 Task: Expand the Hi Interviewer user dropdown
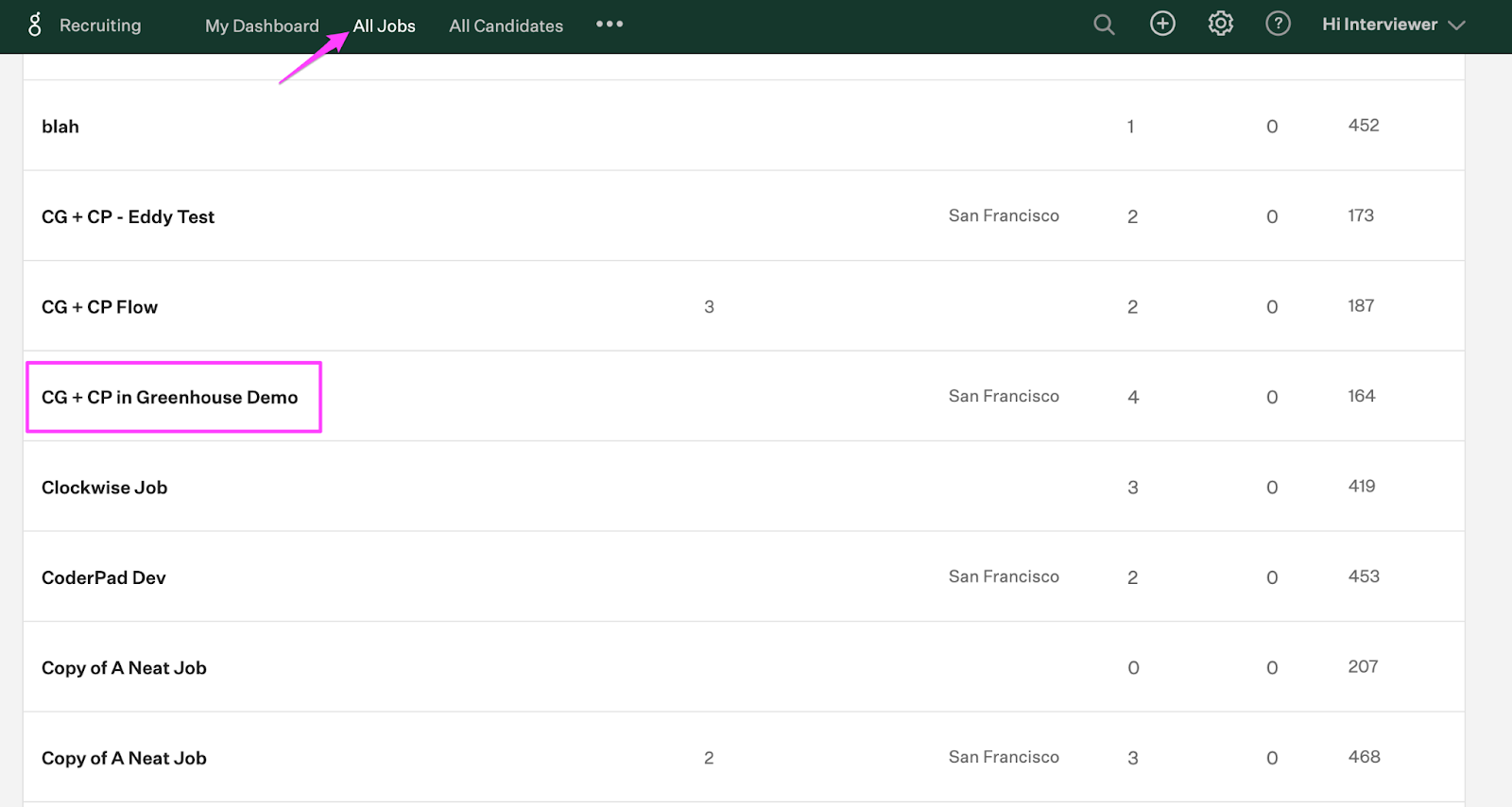coord(1394,25)
